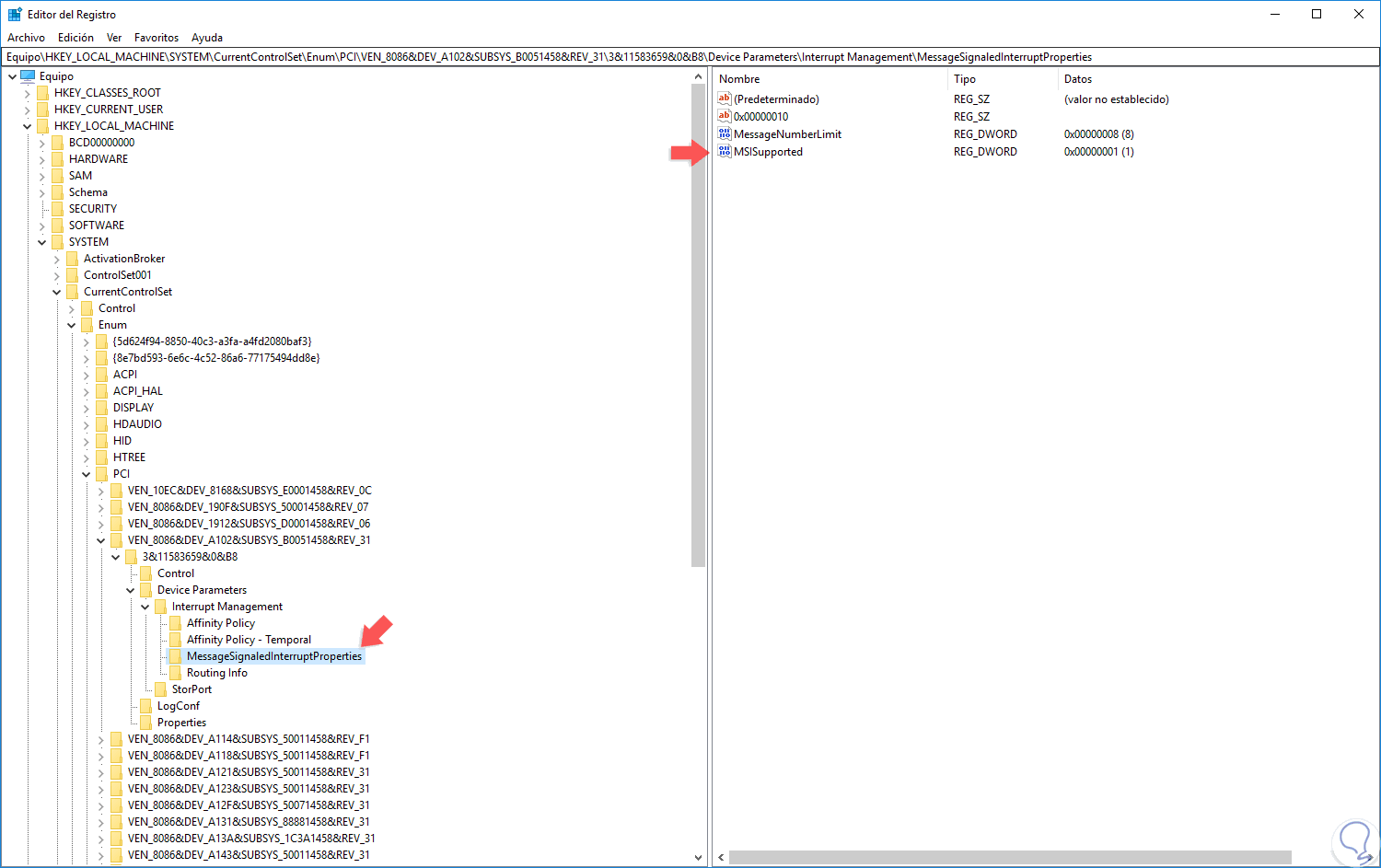This screenshot has width=1381, height=868.
Task: Open the Edición menu
Action: 75,38
